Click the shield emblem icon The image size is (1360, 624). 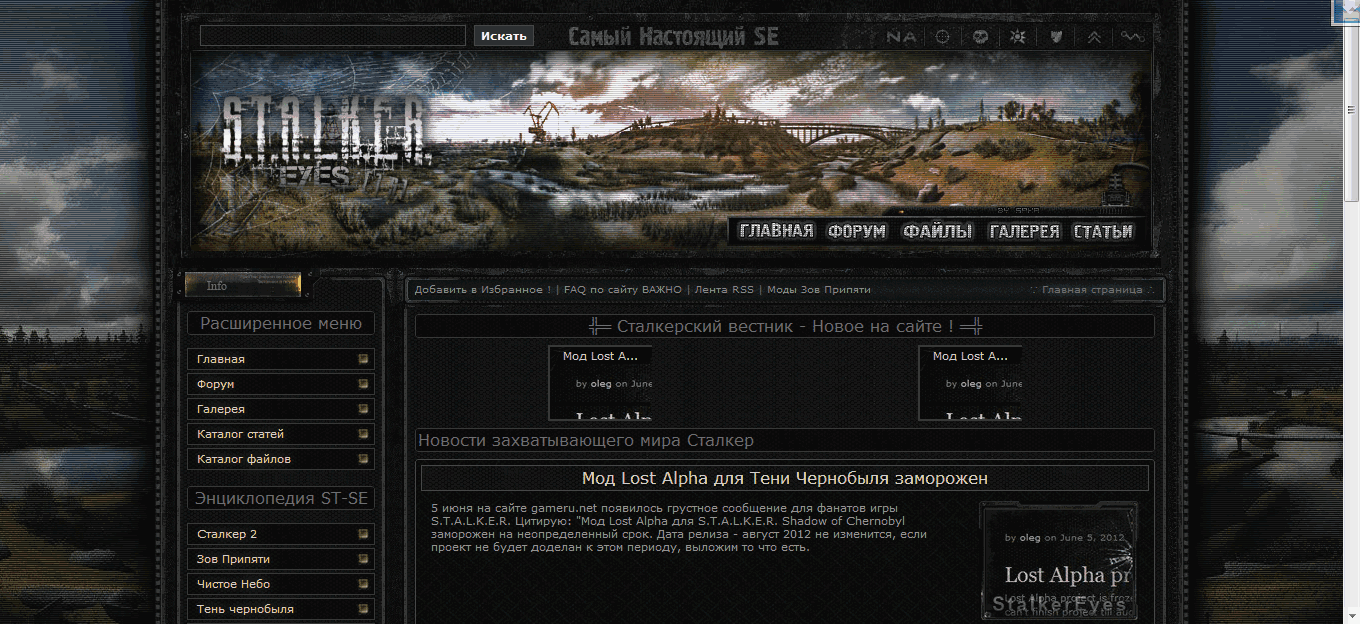pos(1056,37)
